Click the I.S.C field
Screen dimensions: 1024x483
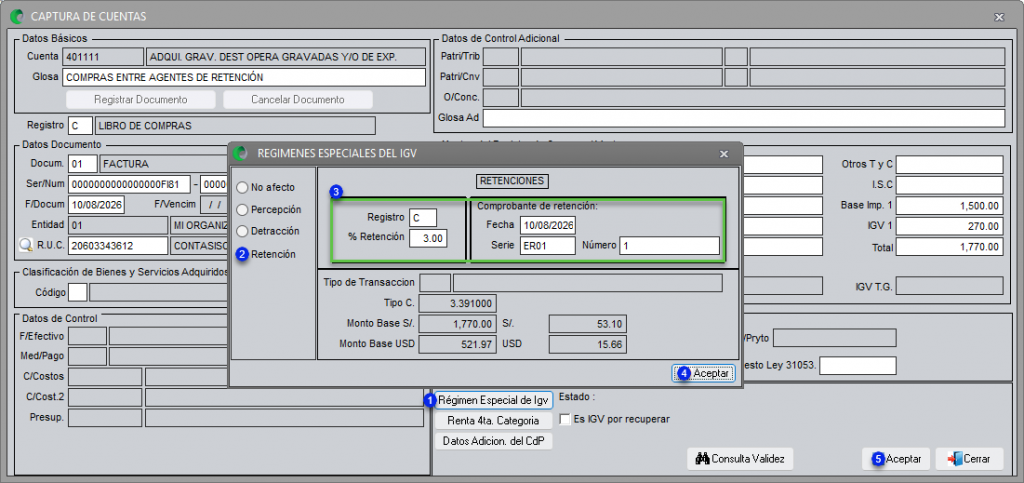click(950, 185)
